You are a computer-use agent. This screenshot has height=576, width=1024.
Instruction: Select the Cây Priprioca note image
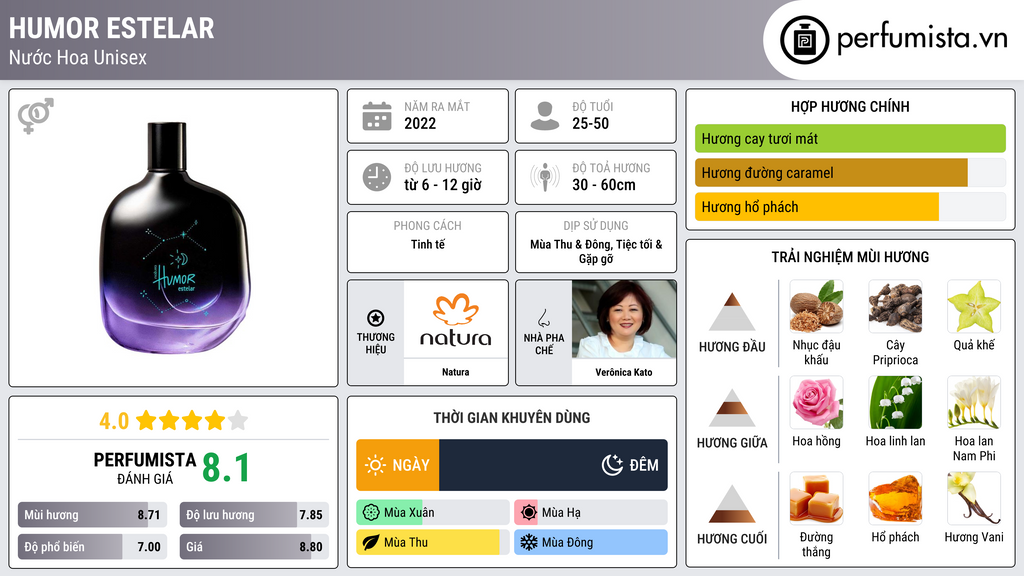click(x=895, y=306)
